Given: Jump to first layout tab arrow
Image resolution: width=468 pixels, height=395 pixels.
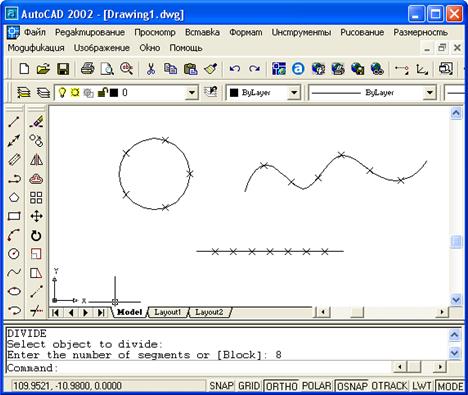Looking at the screenshot, I should pos(56,313).
